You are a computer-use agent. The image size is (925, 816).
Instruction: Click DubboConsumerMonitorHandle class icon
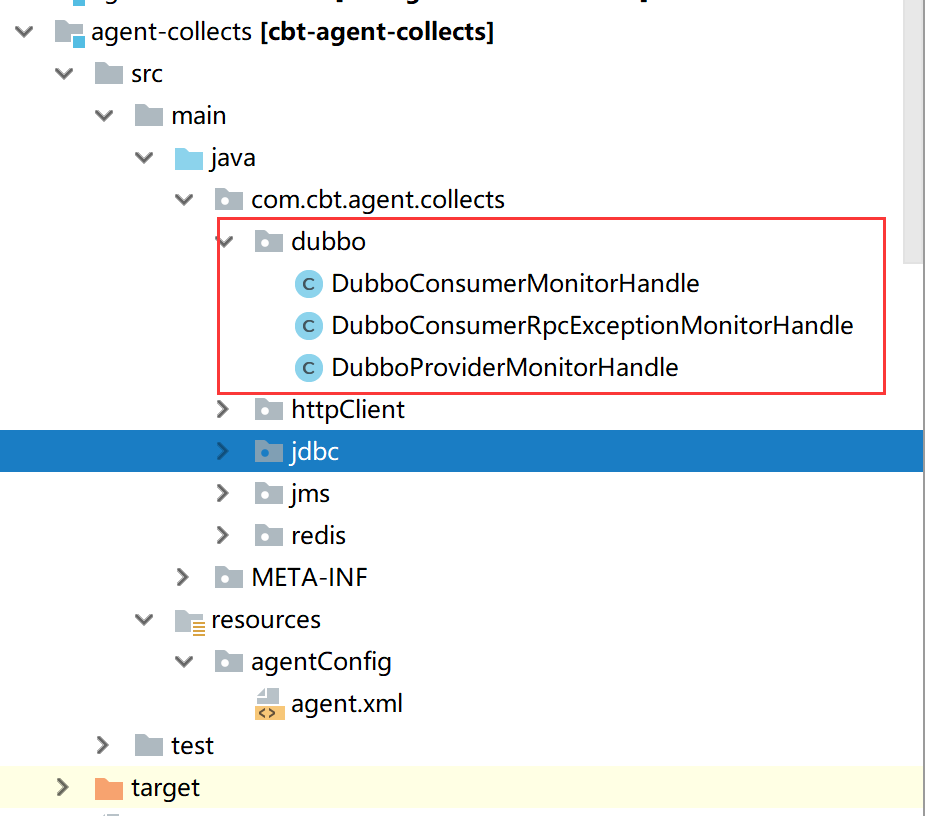point(309,284)
